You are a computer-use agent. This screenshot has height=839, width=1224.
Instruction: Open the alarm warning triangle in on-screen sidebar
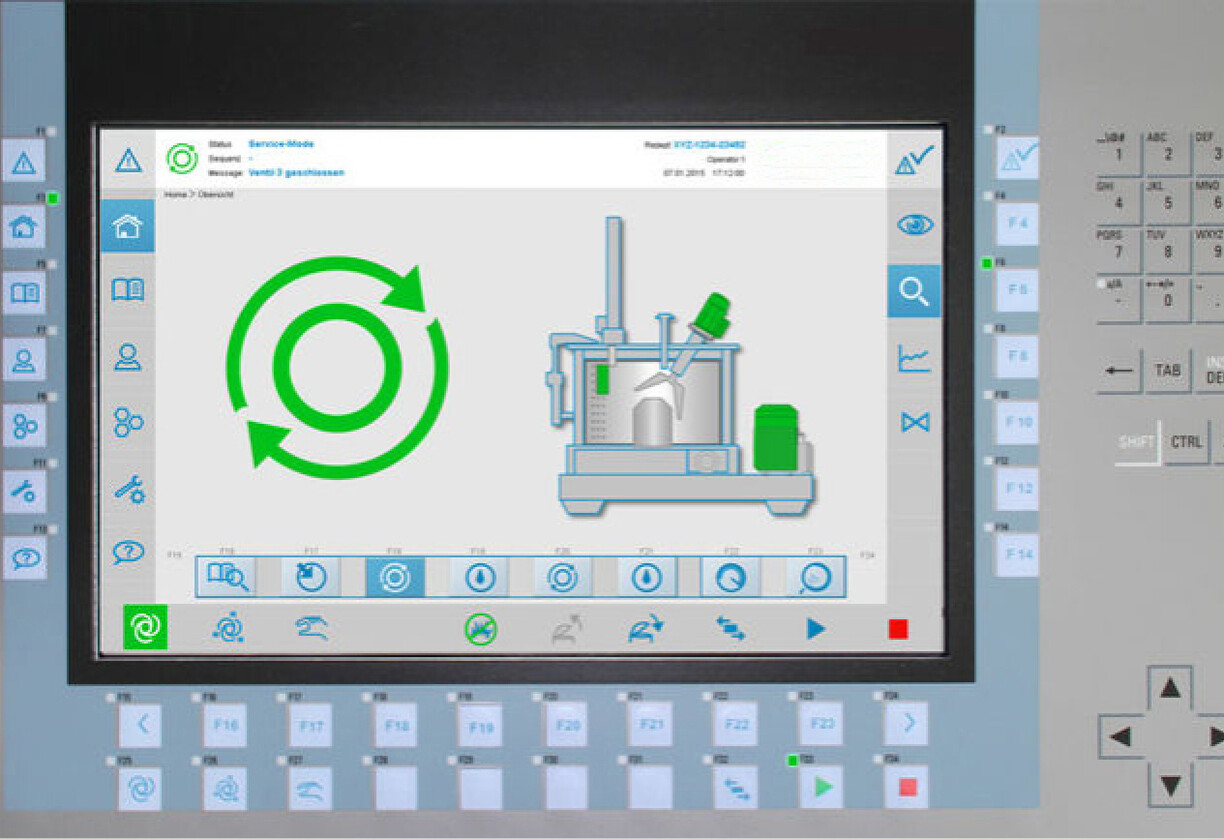(x=128, y=160)
